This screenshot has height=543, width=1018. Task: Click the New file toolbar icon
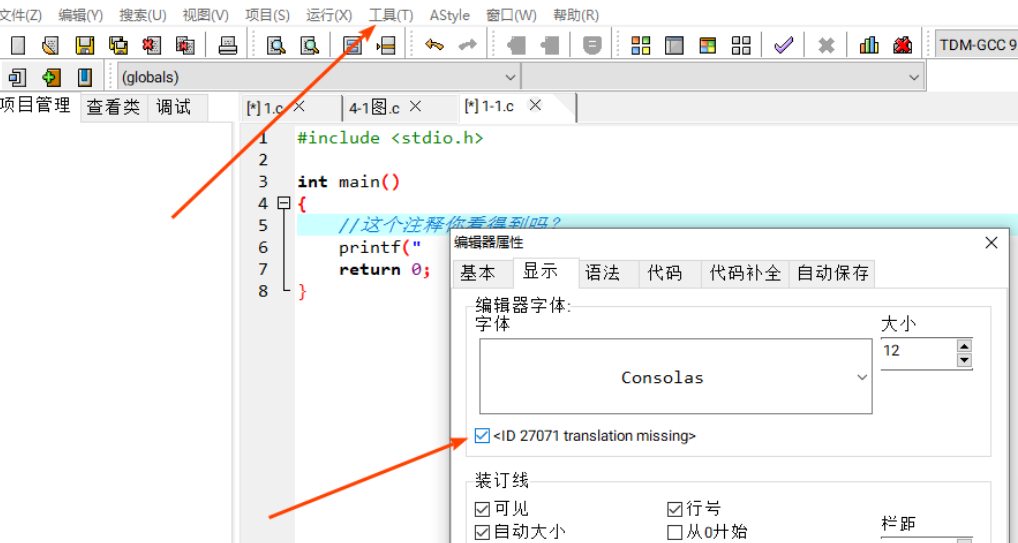point(18,45)
